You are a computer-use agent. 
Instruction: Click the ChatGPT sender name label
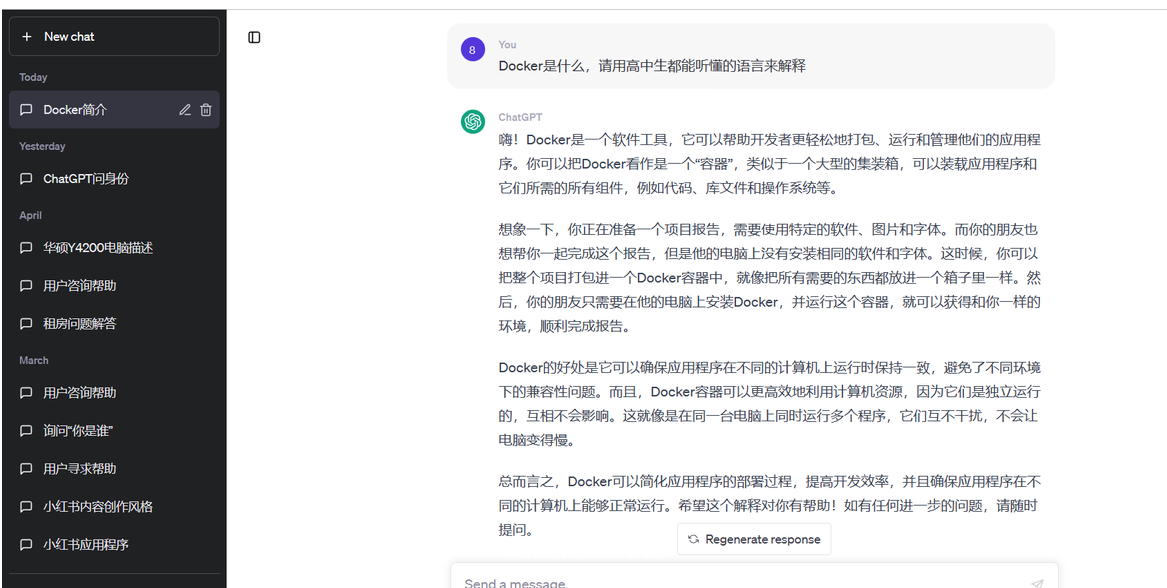(x=520, y=117)
